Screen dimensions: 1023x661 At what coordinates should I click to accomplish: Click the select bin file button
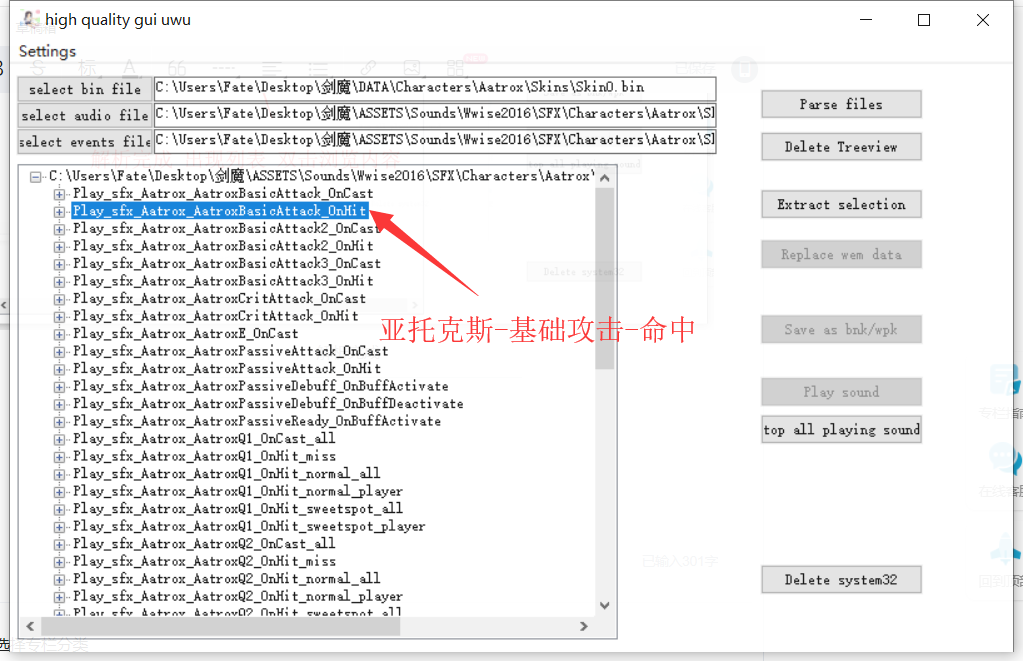(85, 89)
